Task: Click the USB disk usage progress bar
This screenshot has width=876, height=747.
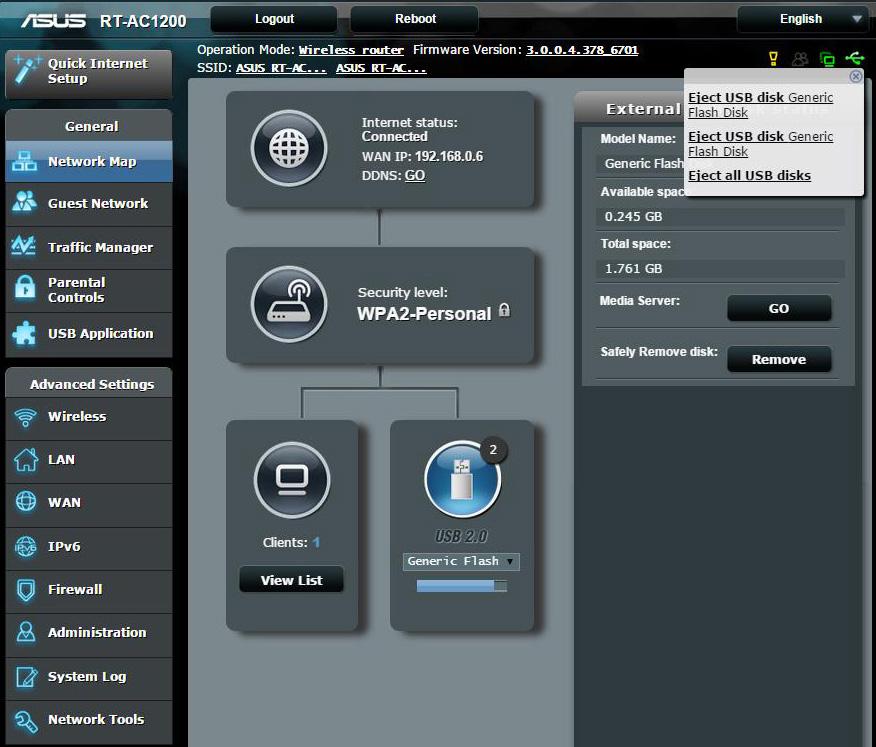Action: coord(462,586)
